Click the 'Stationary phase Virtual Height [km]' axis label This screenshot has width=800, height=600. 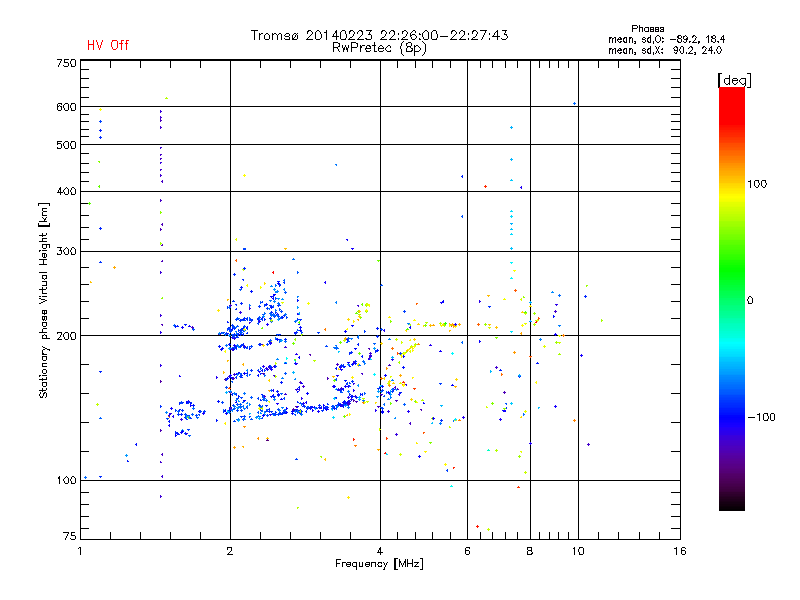[x=43, y=301]
